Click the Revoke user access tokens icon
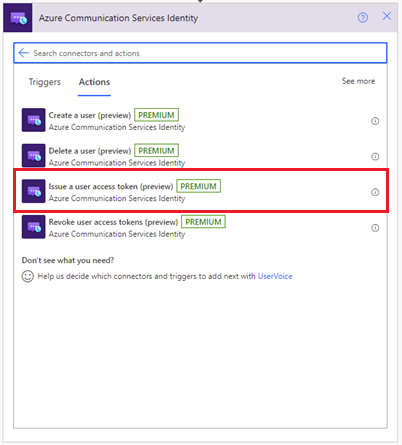Screen dimensions: 402x445 click(34, 227)
